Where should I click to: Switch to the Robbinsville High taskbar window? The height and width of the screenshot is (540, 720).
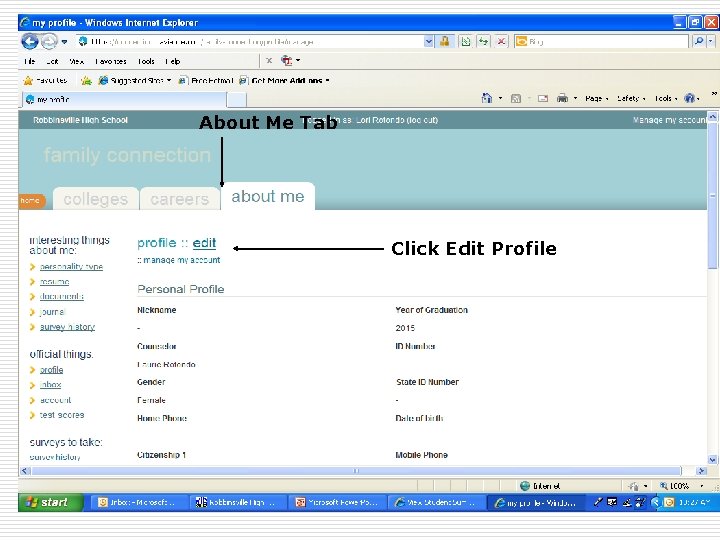tap(236, 503)
